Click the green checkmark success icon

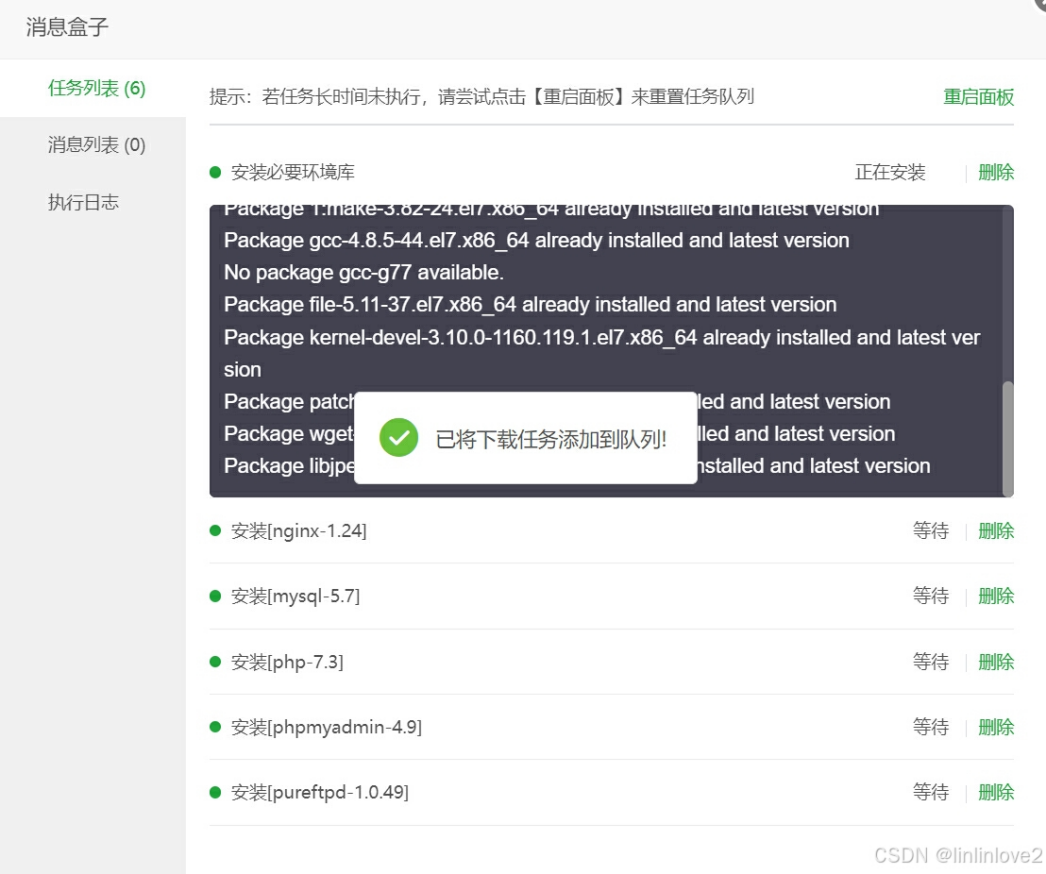pyautogui.click(x=399, y=438)
